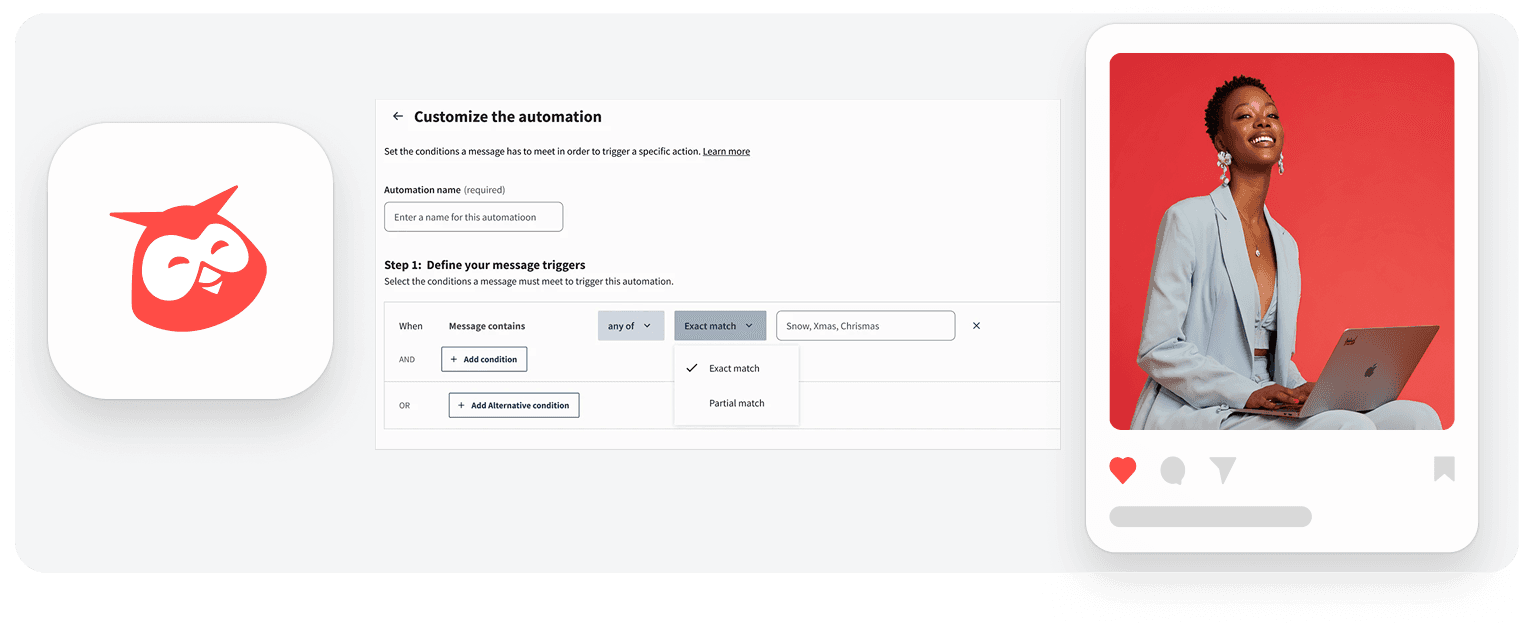Click the Hootsuite owl app icon
Image resolution: width=1527 pixels, height=625 pixels.
click(x=190, y=260)
